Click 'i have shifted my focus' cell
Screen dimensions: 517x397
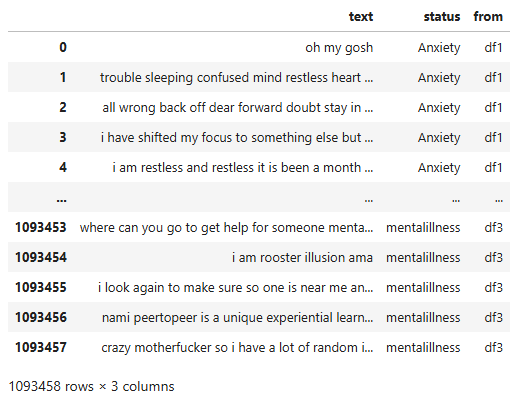coord(237,138)
